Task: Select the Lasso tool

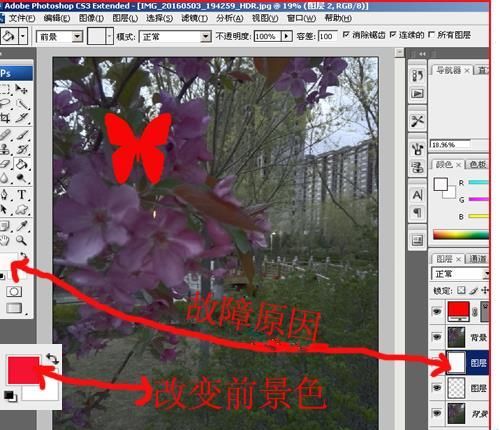Action: coord(4,104)
